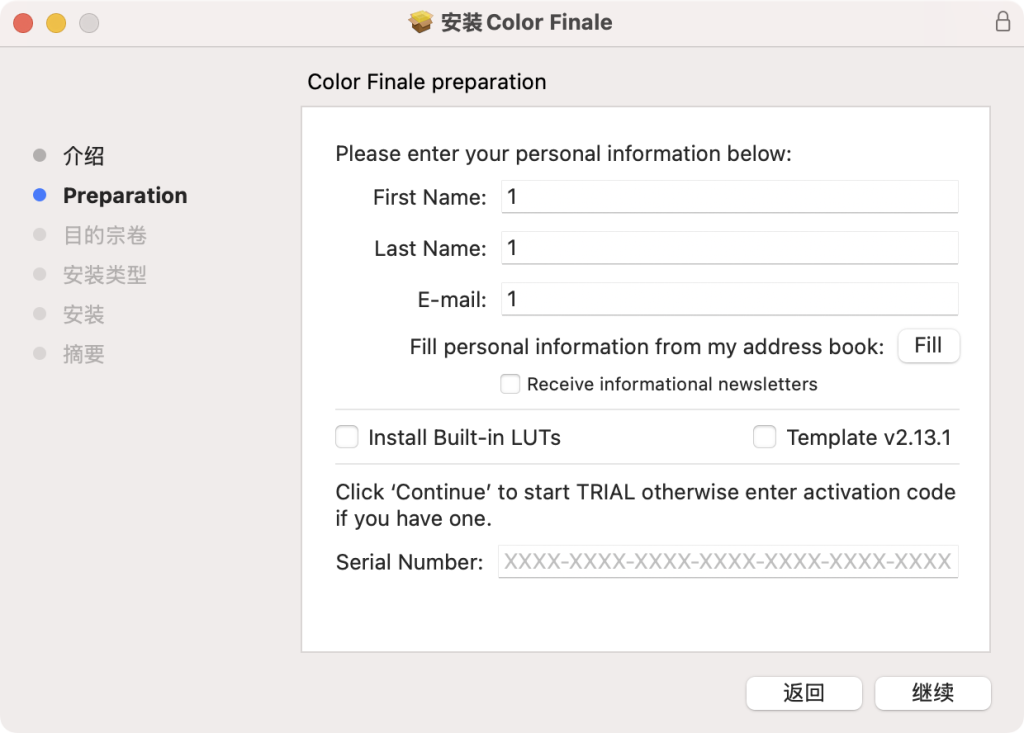The image size is (1024, 733).
Task: Click the installer package icon in title
Action: coord(421,22)
